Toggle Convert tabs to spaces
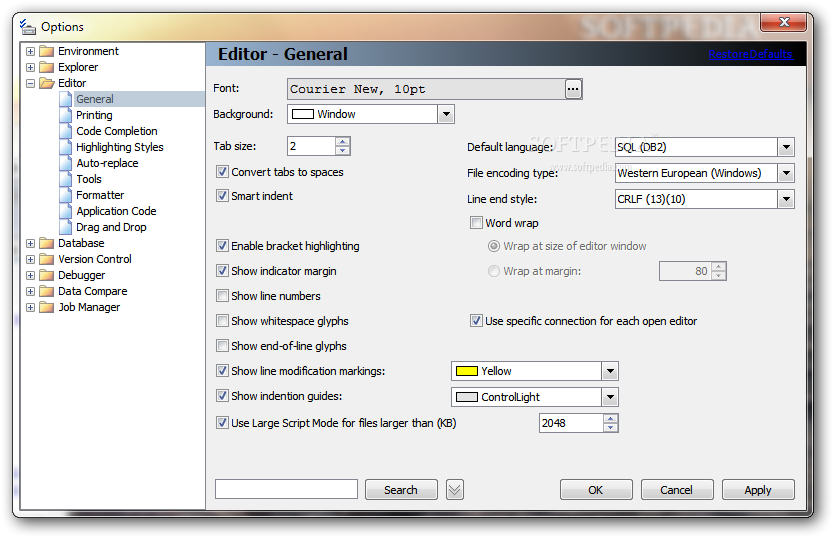 pyautogui.click(x=222, y=172)
